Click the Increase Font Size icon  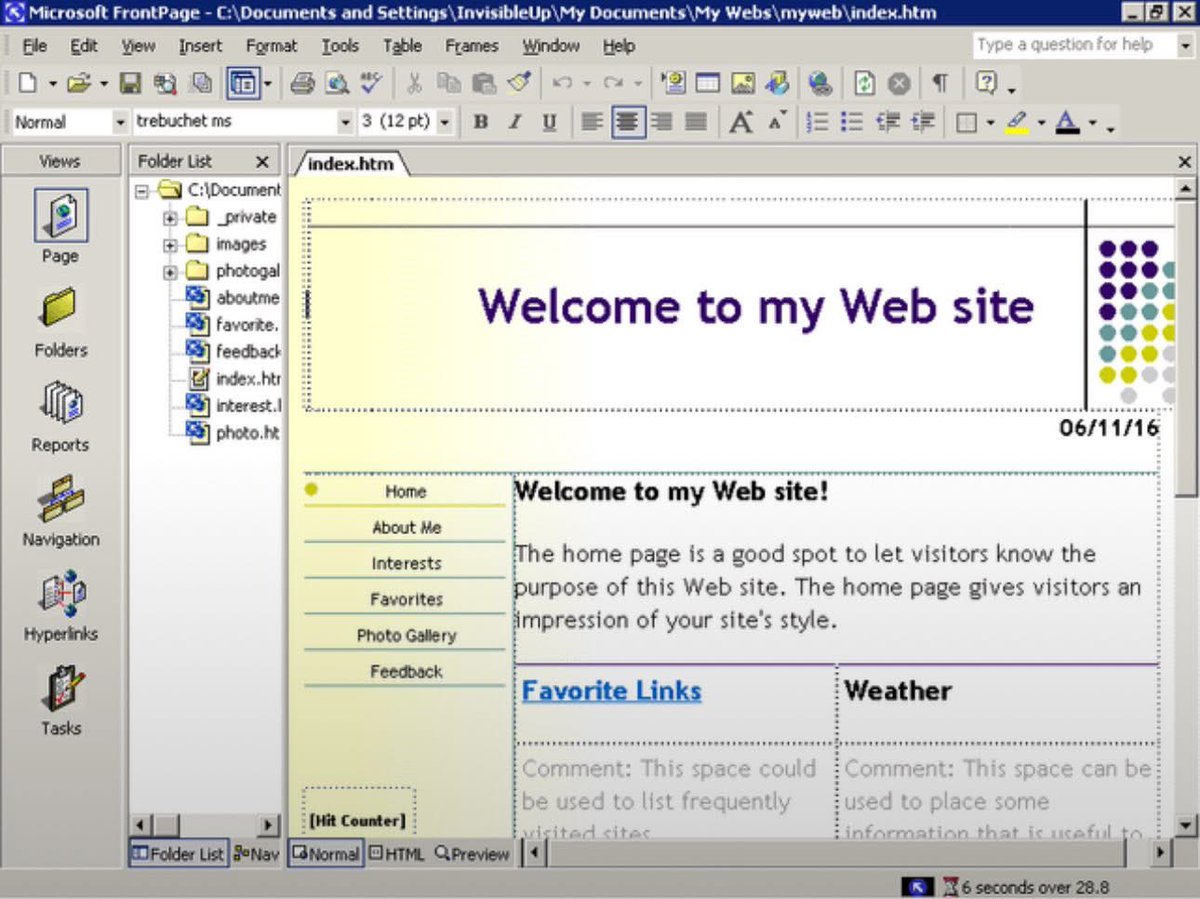740,122
